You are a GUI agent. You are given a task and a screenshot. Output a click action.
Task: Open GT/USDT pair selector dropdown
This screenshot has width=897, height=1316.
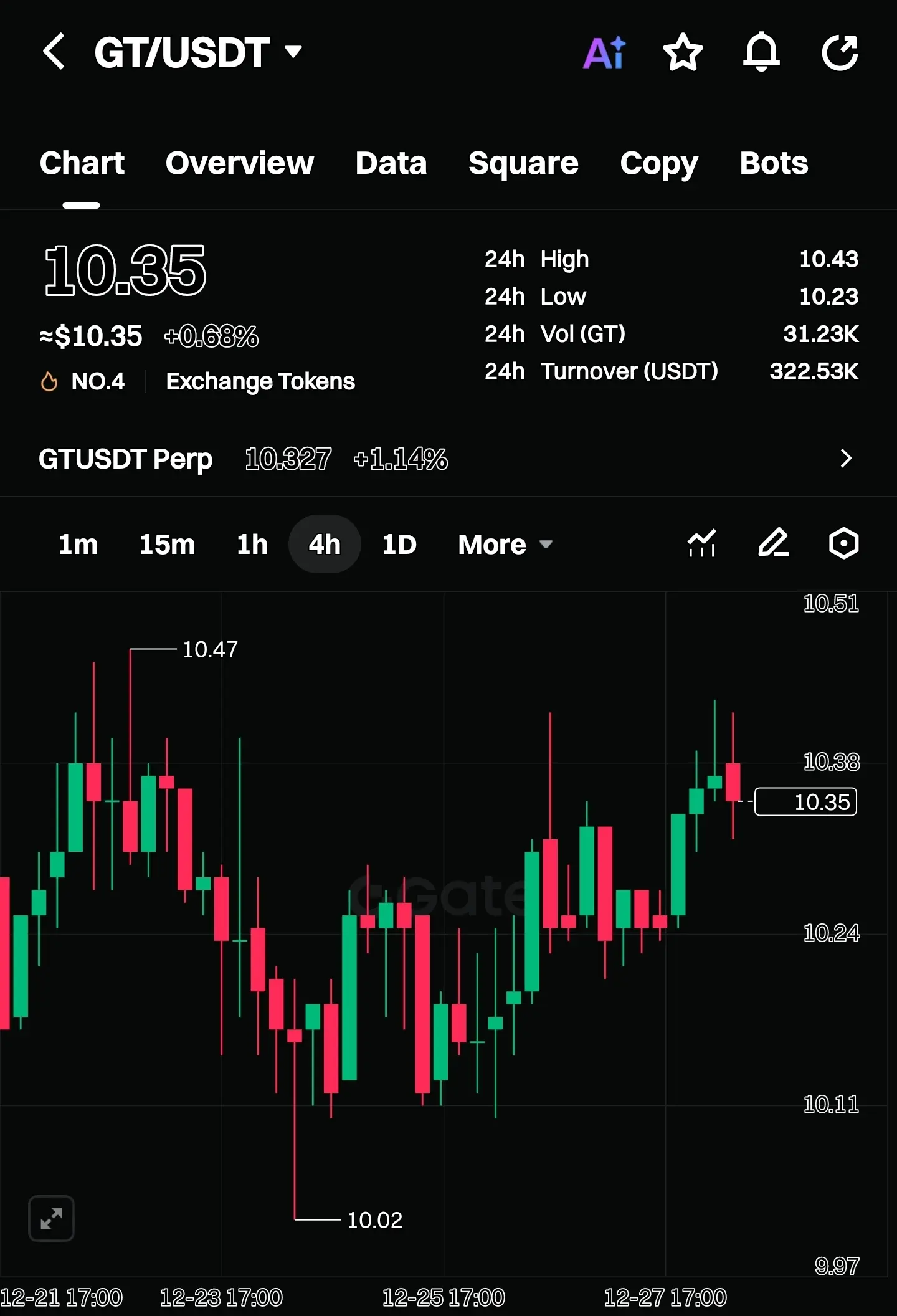(198, 52)
